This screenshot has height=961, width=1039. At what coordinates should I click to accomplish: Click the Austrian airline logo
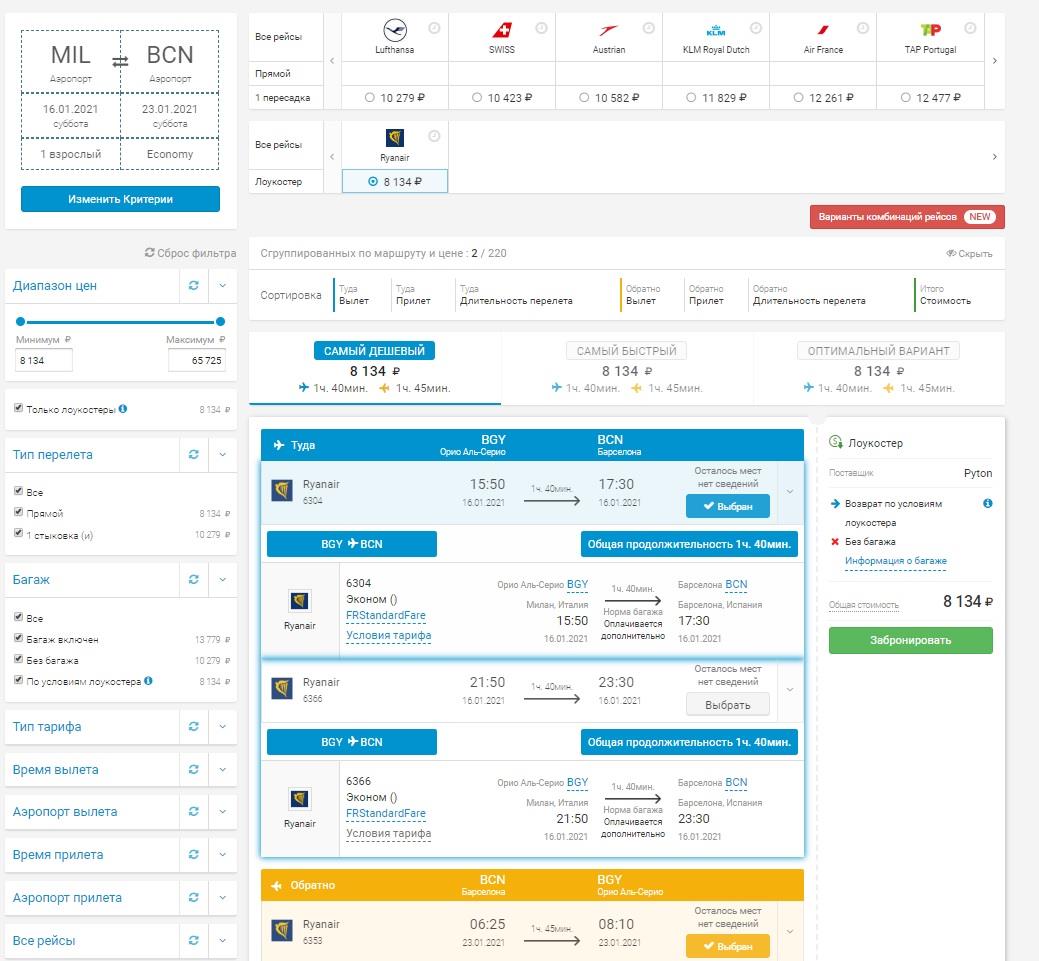tap(608, 30)
